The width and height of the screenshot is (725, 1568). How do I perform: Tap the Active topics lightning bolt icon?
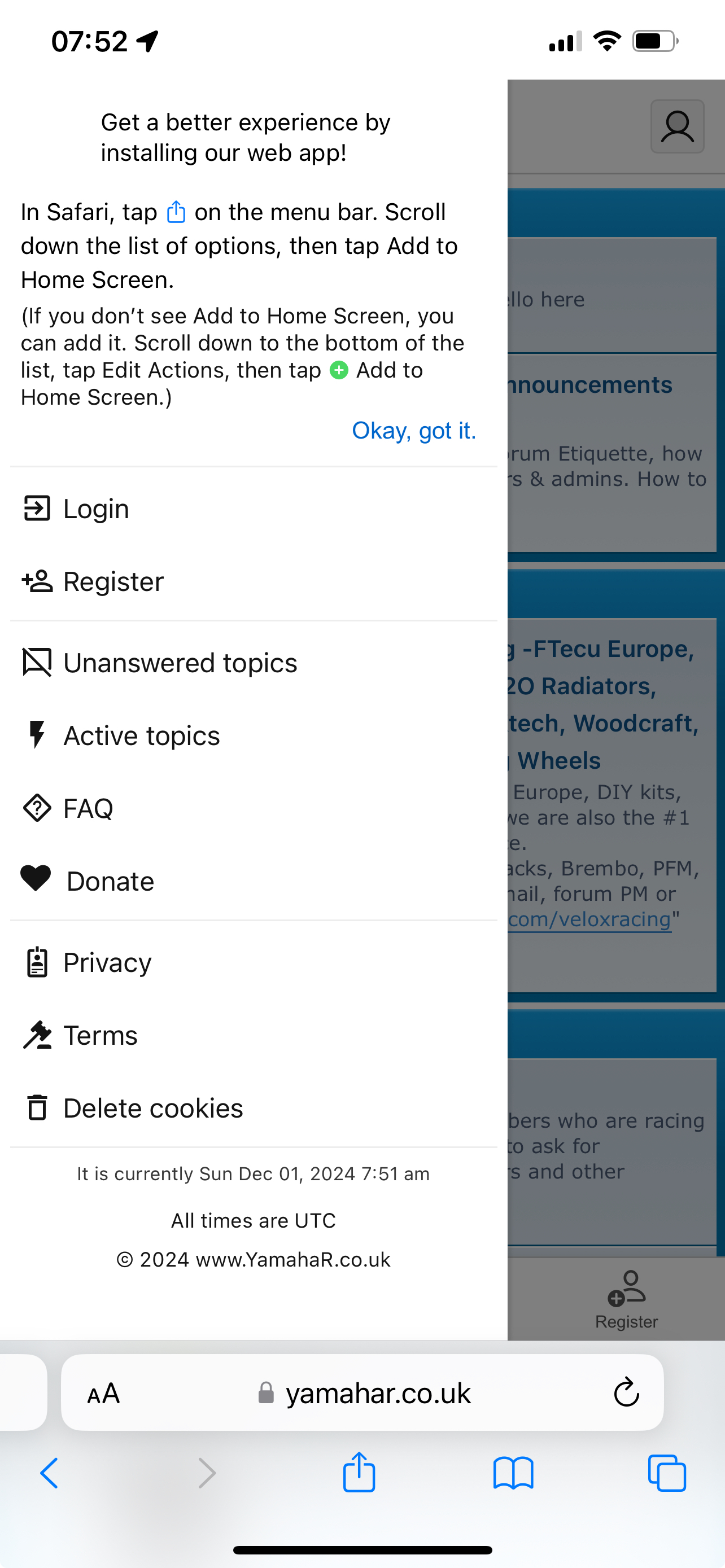tap(37, 735)
